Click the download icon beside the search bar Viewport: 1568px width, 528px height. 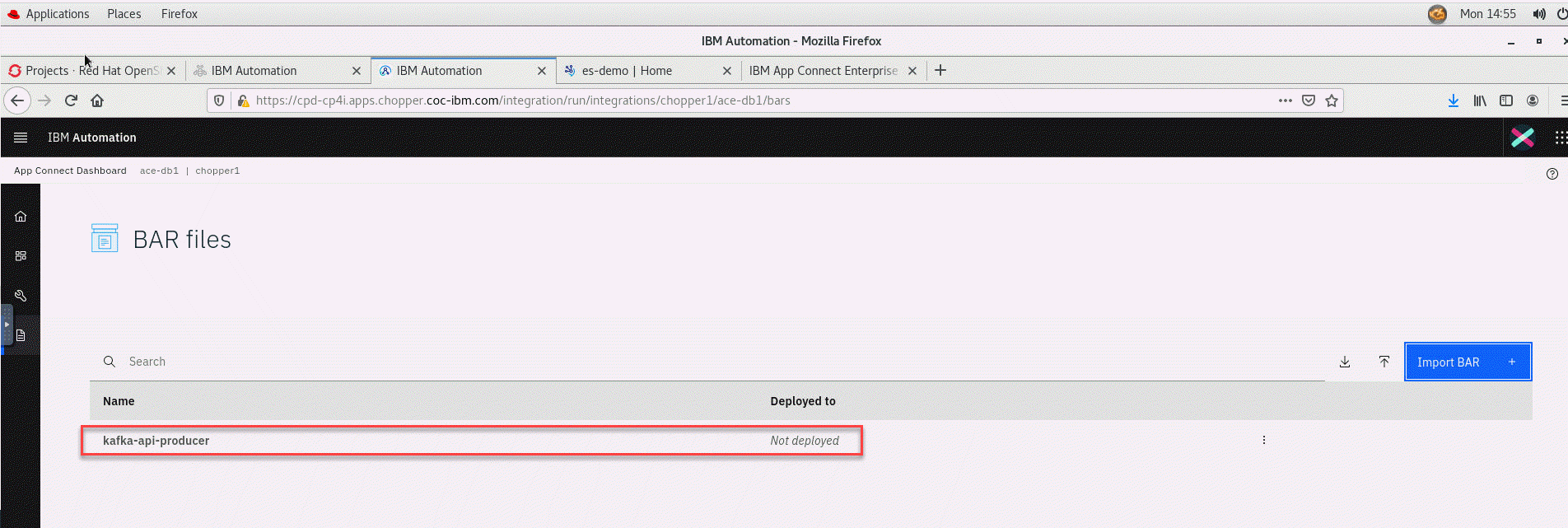1345,362
